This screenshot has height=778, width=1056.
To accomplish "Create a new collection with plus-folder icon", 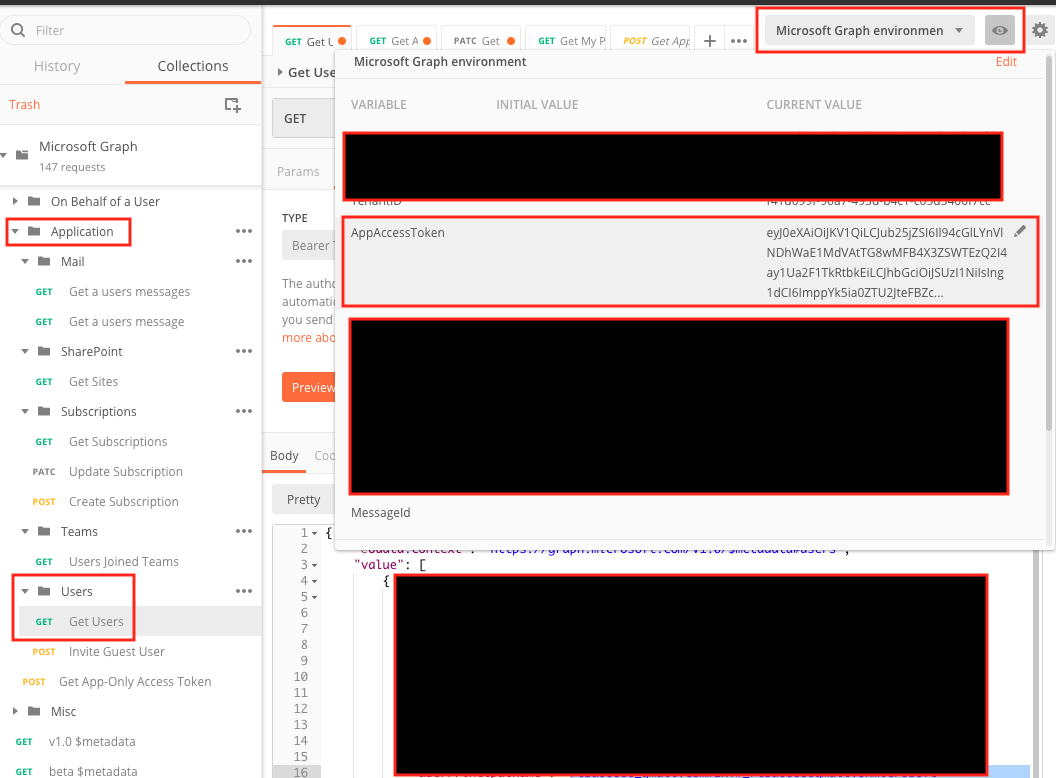I will point(232,104).
